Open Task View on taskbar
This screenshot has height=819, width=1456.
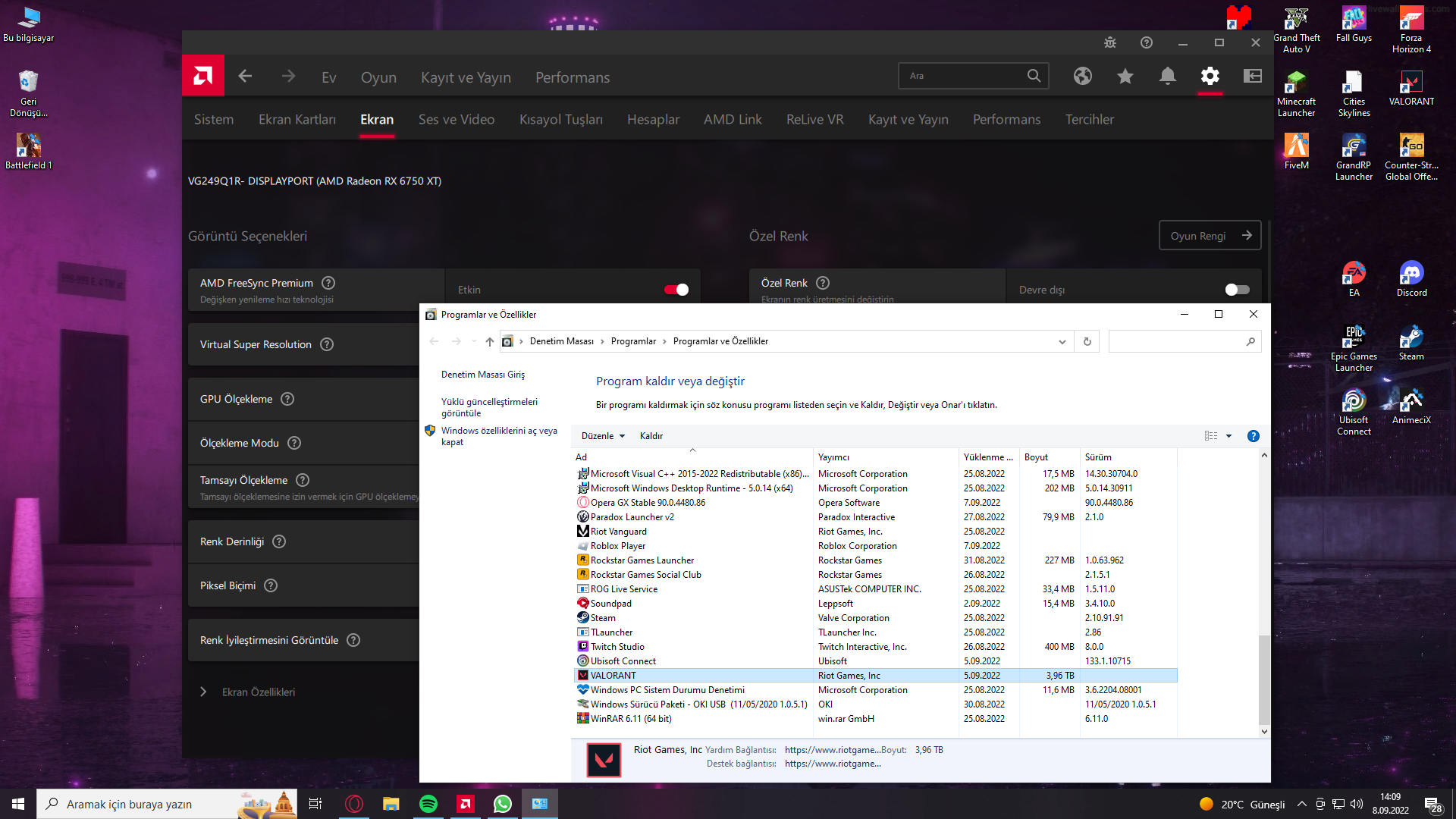coord(315,804)
